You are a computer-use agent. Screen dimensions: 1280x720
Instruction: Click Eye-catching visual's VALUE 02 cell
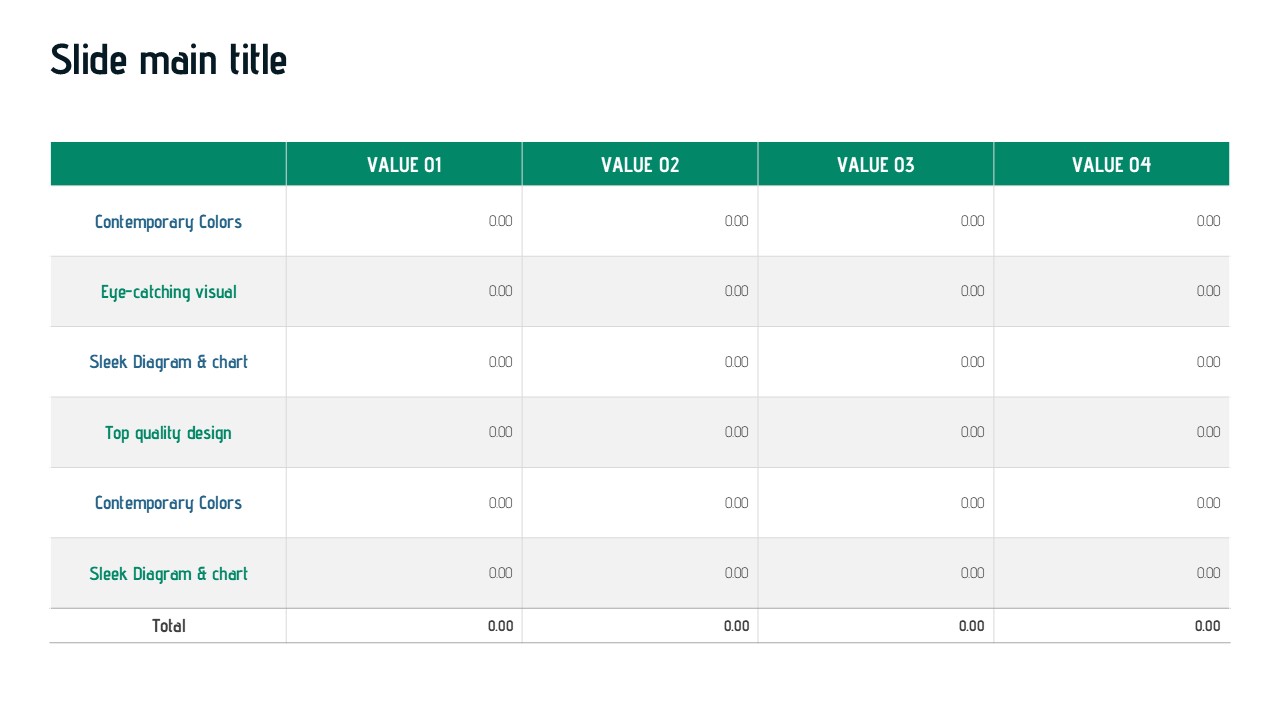pos(736,291)
